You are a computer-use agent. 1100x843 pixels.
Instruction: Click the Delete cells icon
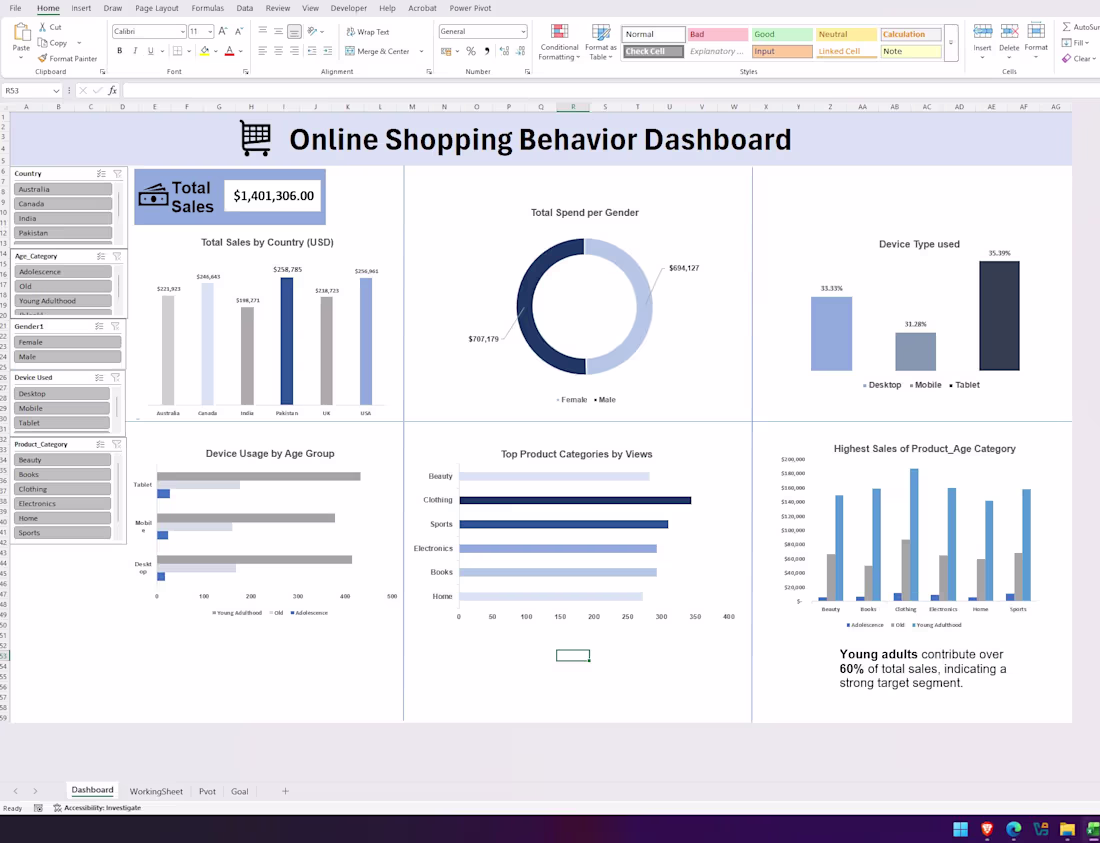point(1010,32)
